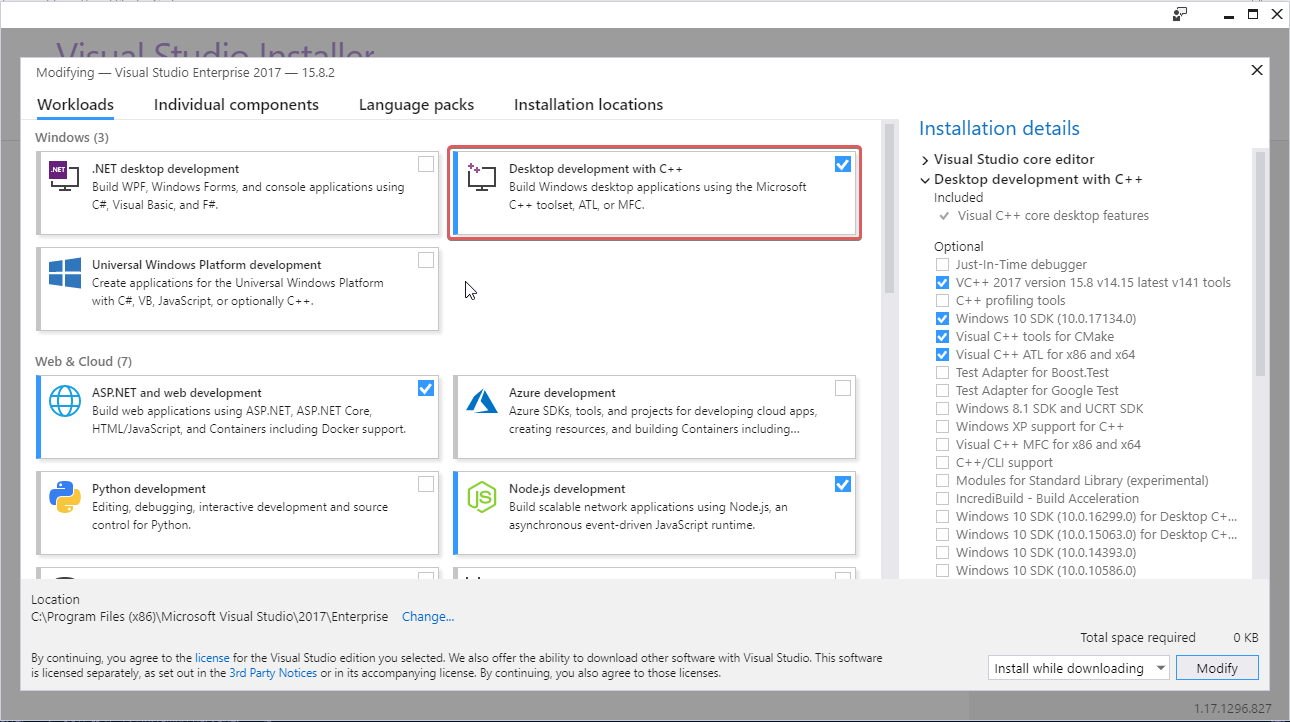Check Universal Windows Platform development workload
Image resolution: width=1290 pixels, height=722 pixels.
(426, 260)
